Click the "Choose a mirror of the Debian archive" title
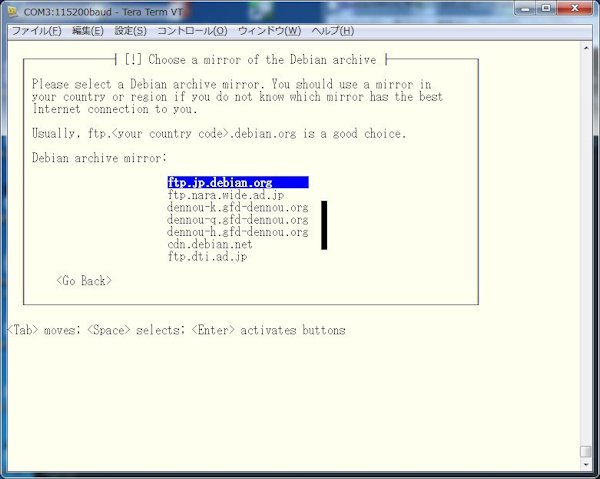The width and height of the screenshot is (600, 479). tap(262, 60)
